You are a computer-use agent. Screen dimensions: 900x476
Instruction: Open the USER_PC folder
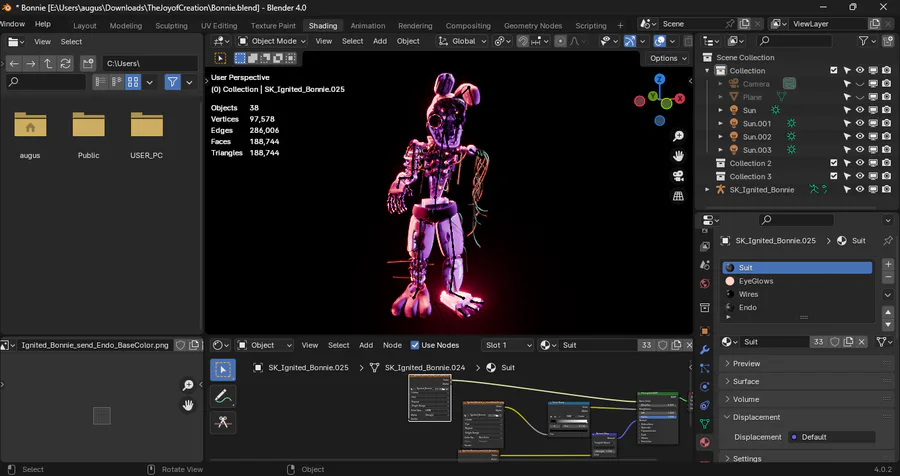(x=146, y=135)
